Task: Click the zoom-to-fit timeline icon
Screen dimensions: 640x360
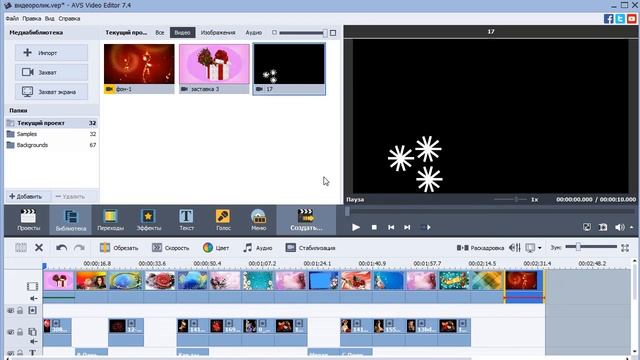Action: tap(625, 247)
